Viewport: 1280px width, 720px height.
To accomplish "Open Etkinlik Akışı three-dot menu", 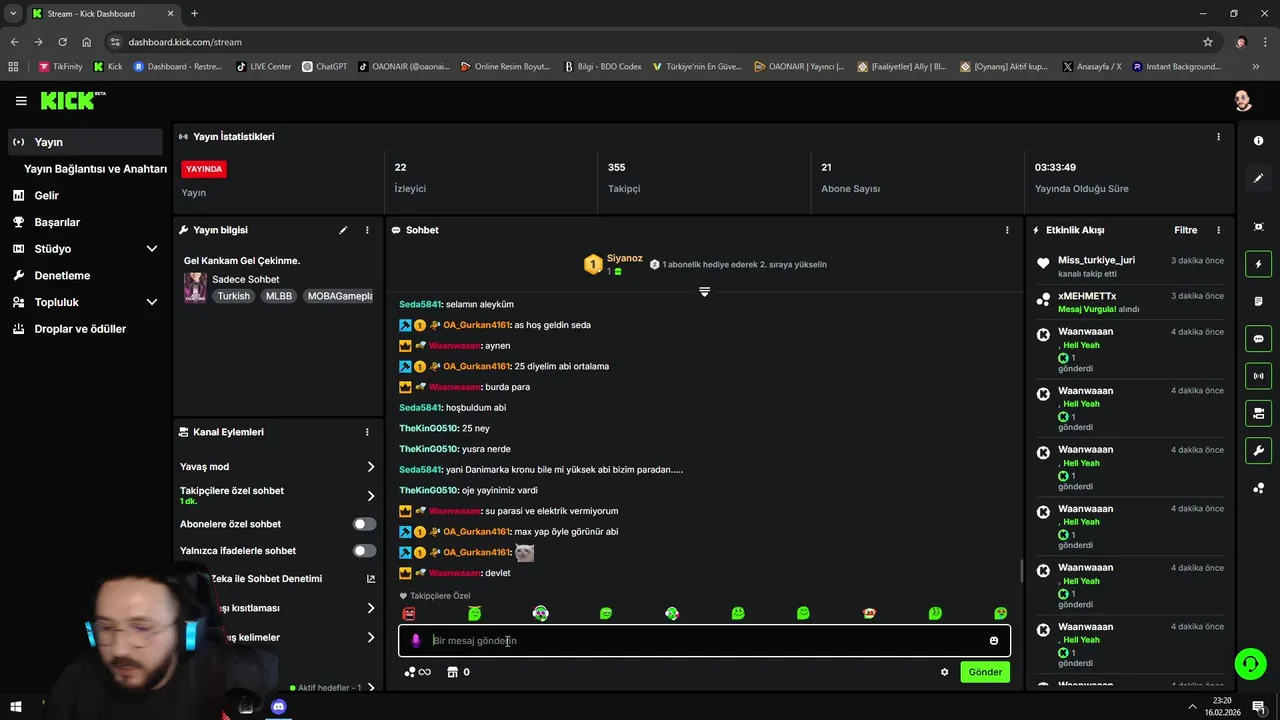I will click(1218, 230).
